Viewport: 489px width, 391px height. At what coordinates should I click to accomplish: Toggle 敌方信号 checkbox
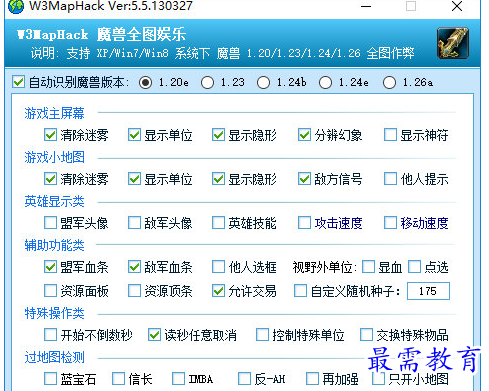[304, 179]
